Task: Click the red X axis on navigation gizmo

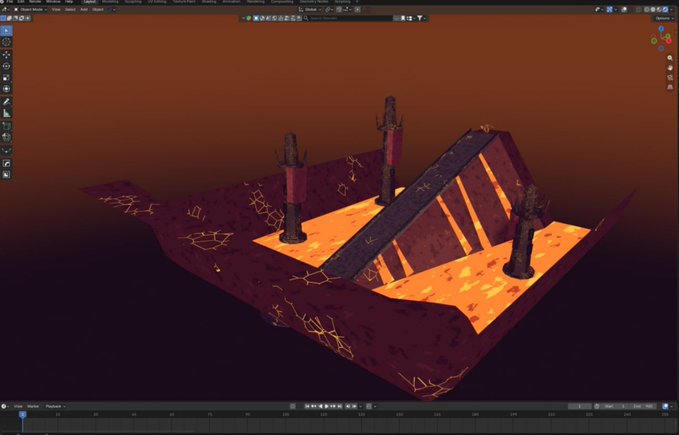Action: click(668, 41)
